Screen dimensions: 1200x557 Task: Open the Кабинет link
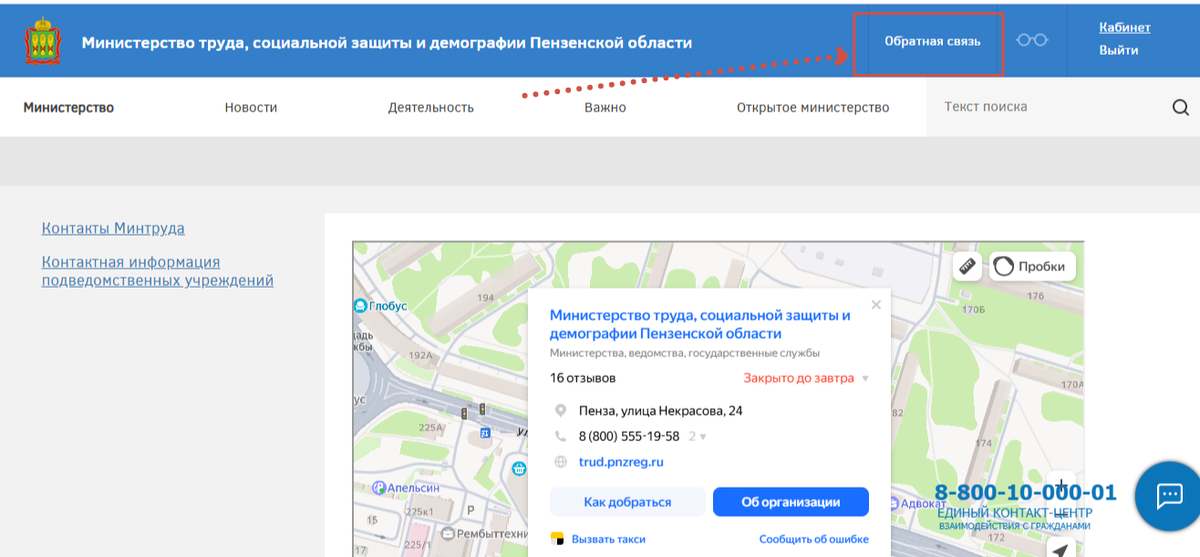tap(1125, 28)
